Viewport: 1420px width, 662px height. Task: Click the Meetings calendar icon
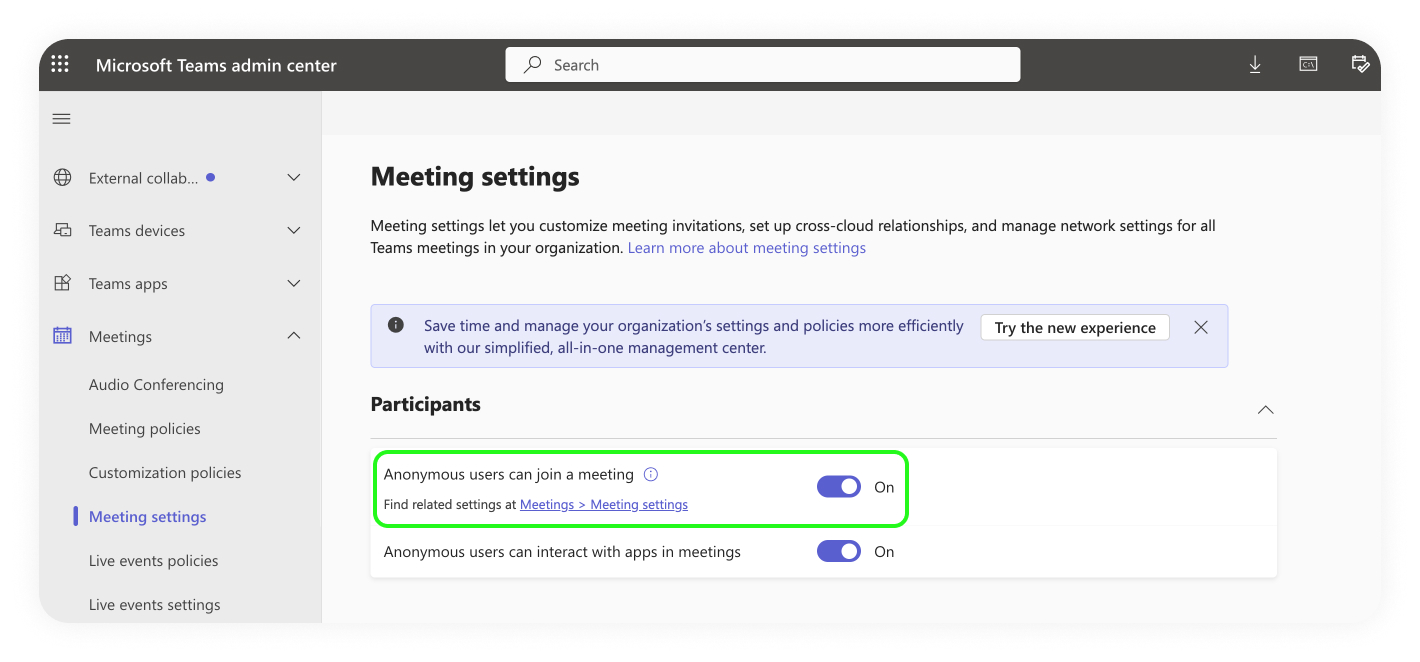(62, 336)
